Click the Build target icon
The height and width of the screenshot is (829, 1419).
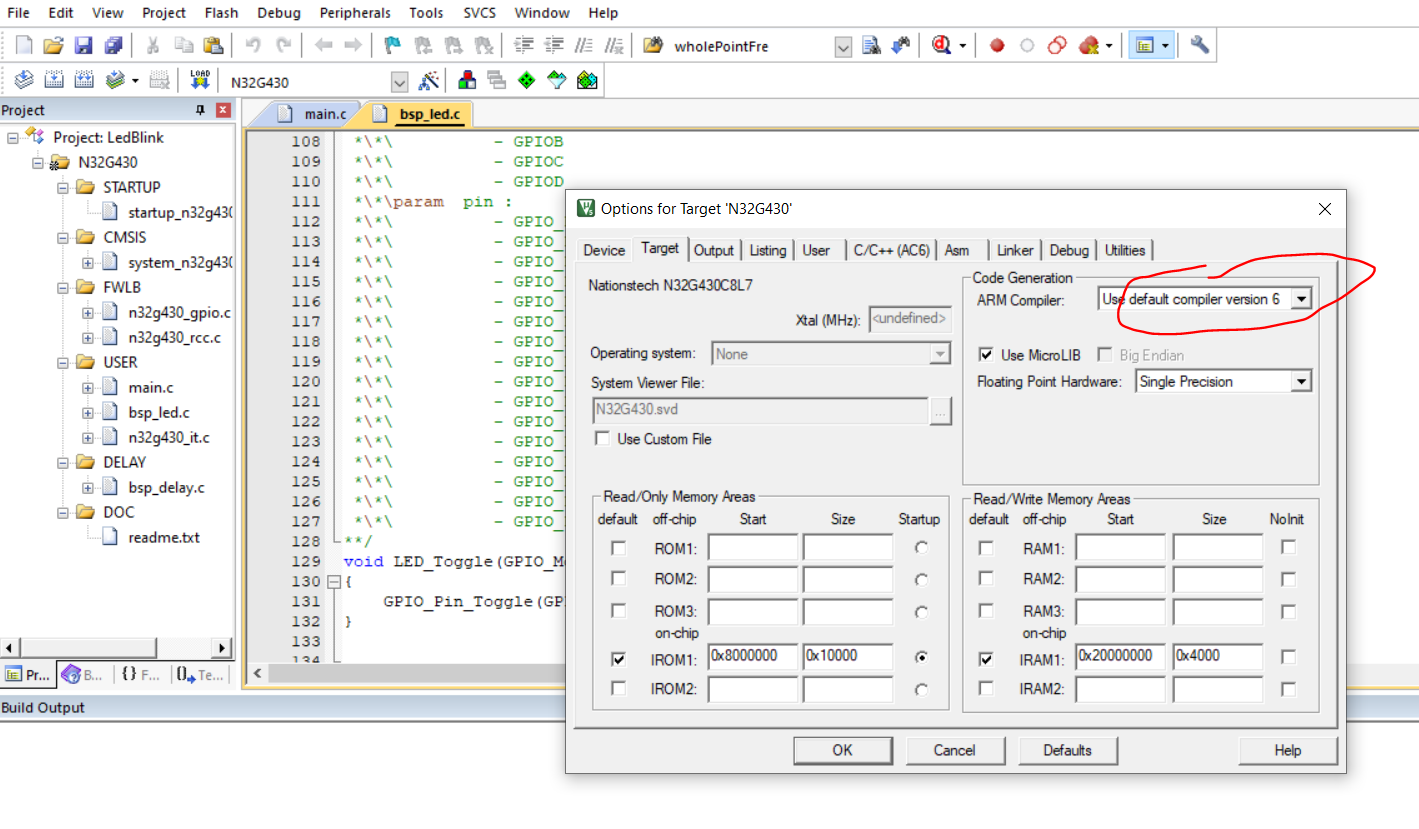click(54, 80)
